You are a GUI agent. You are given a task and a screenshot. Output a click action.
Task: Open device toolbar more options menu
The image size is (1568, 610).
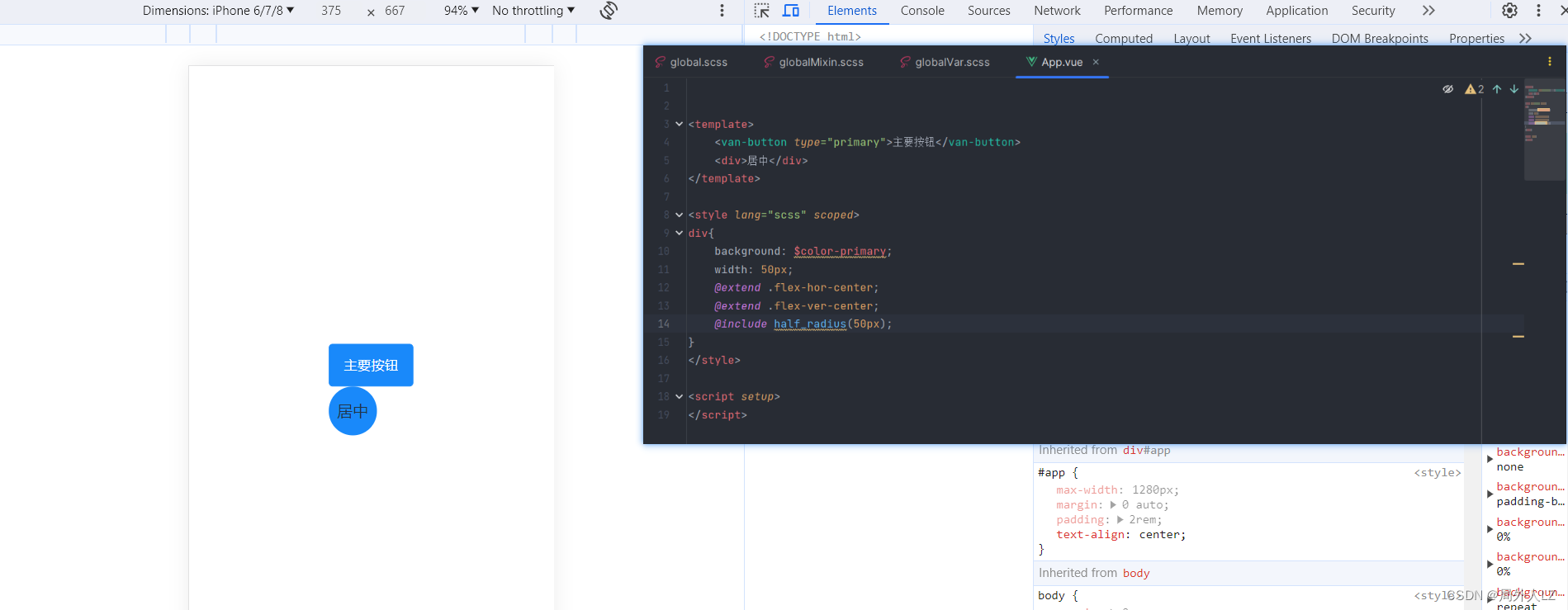722,11
